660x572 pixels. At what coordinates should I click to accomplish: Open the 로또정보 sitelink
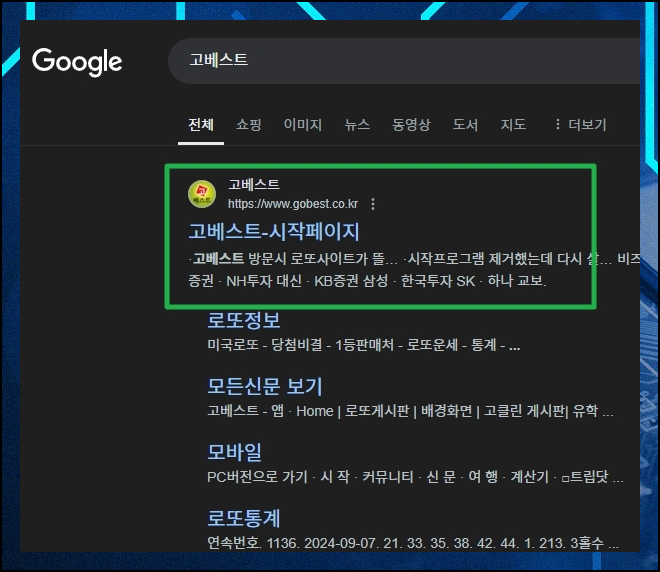[x=244, y=320]
